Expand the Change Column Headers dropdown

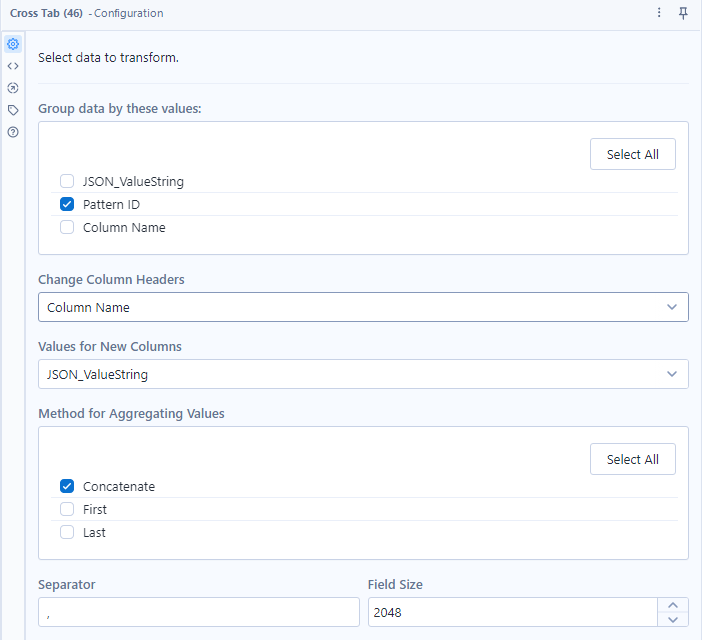coord(363,307)
